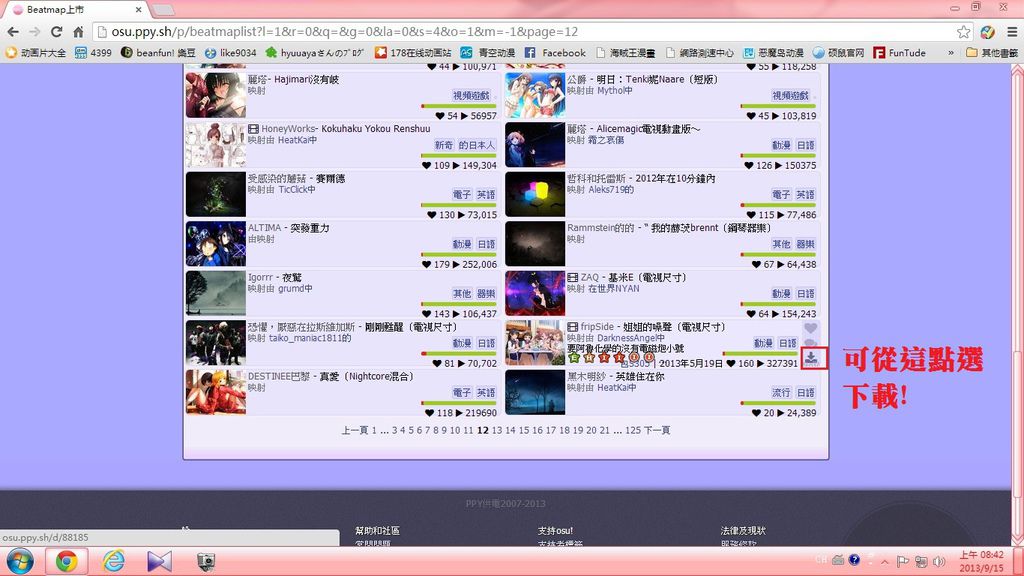Image resolution: width=1024 pixels, height=576 pixels.
Task: Click the 支持osu! footer heading
Action: pyautogui.click(x=555, y=531)
